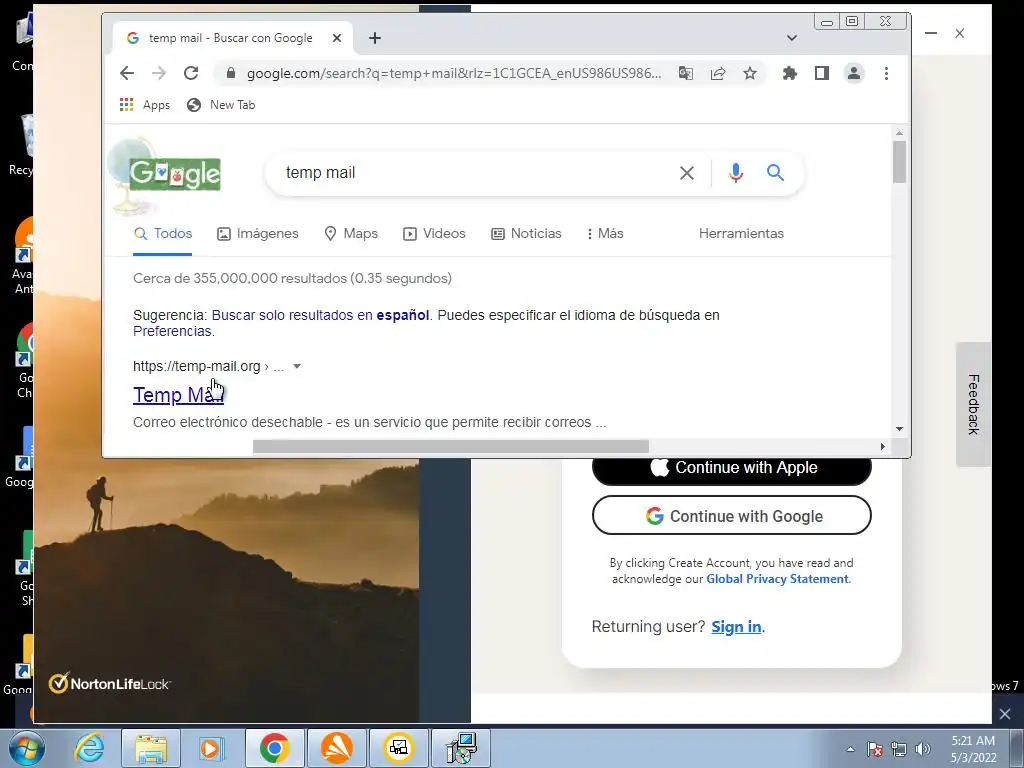Switch to the Videos tab
1024x768 pixels.
point(434,234)
